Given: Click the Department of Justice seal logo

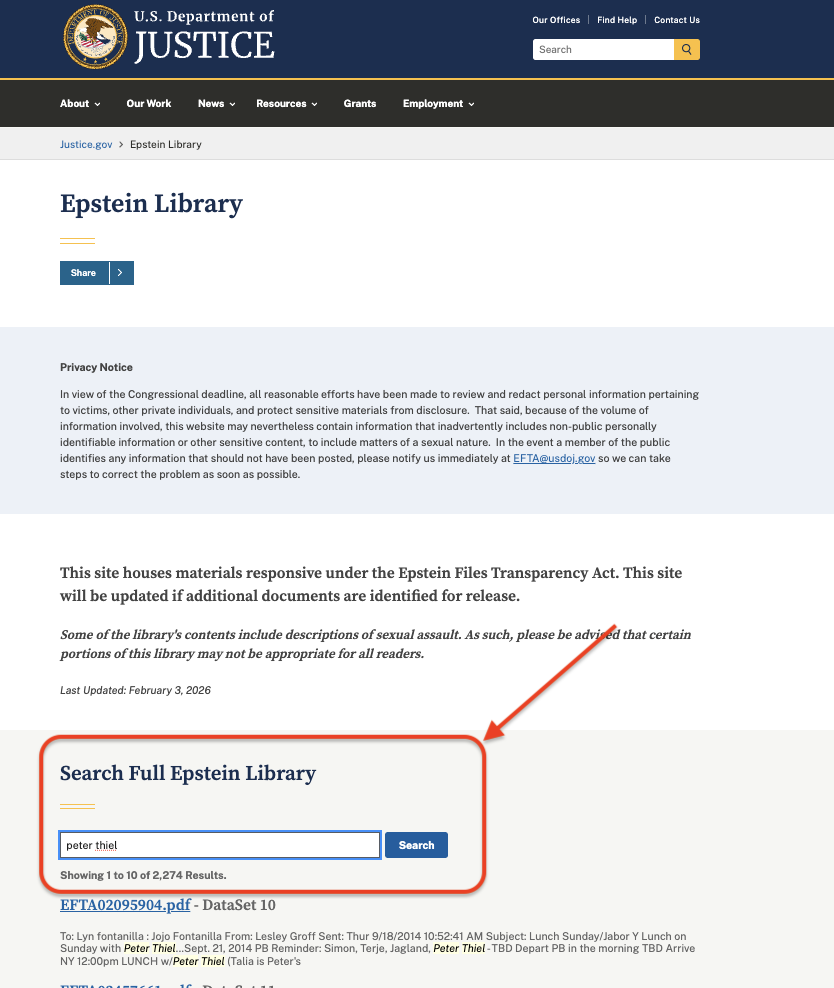Looking at the screenshot, I should click(x=95, y=36).
